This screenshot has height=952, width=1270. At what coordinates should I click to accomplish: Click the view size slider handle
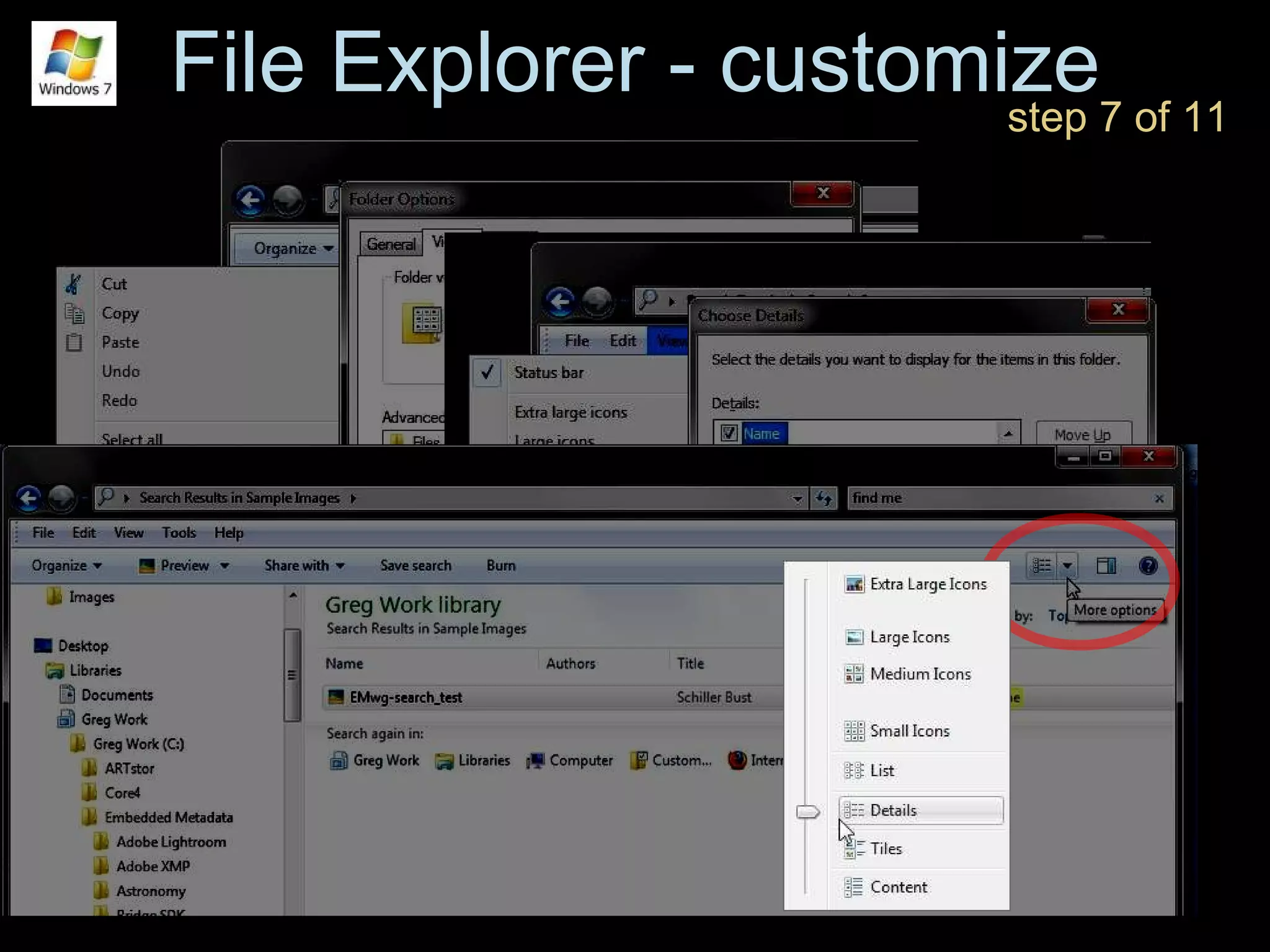[x=807, y=811]
